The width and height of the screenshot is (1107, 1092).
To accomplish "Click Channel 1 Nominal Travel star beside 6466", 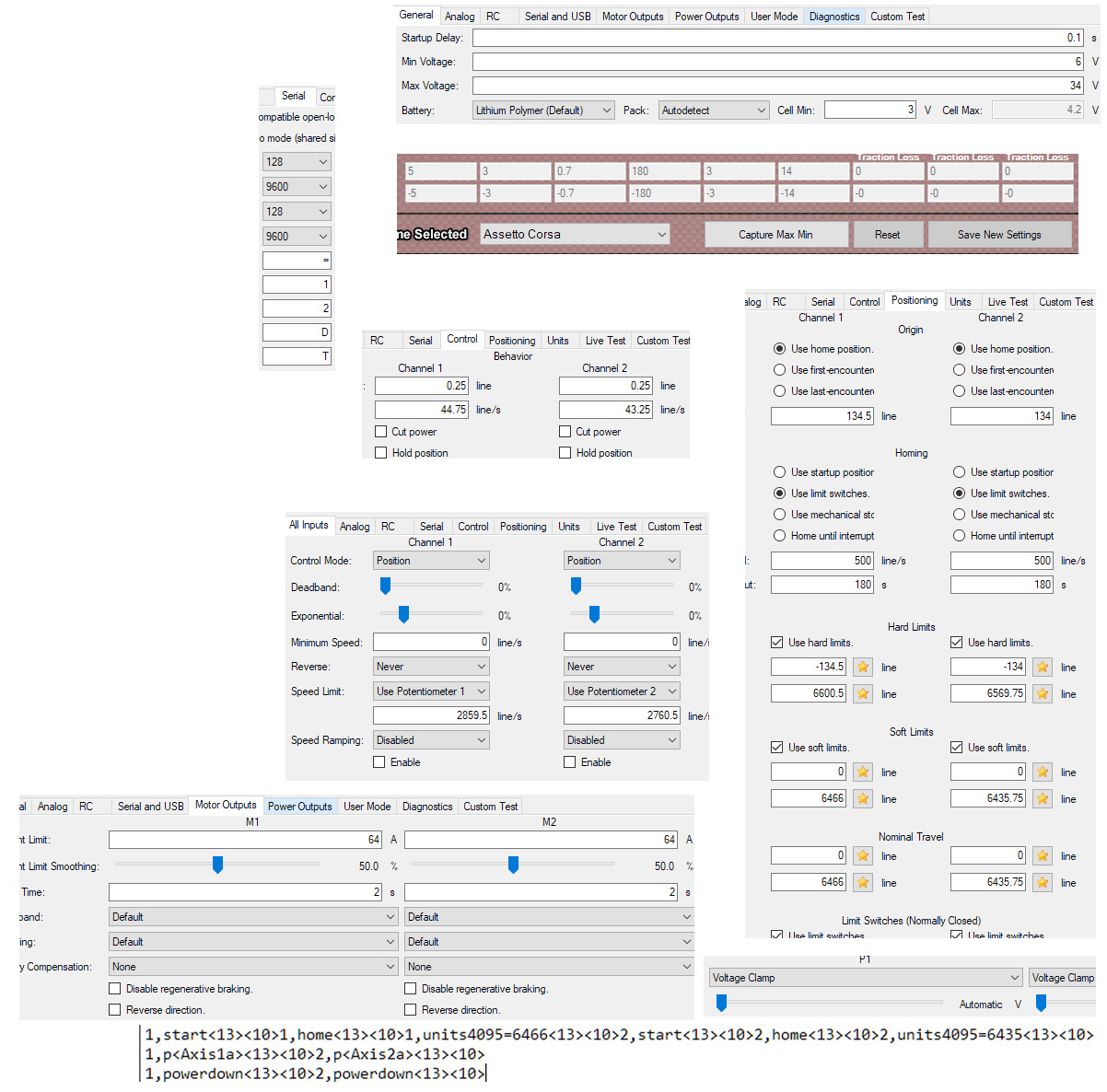I will click(x=863, y=882).
